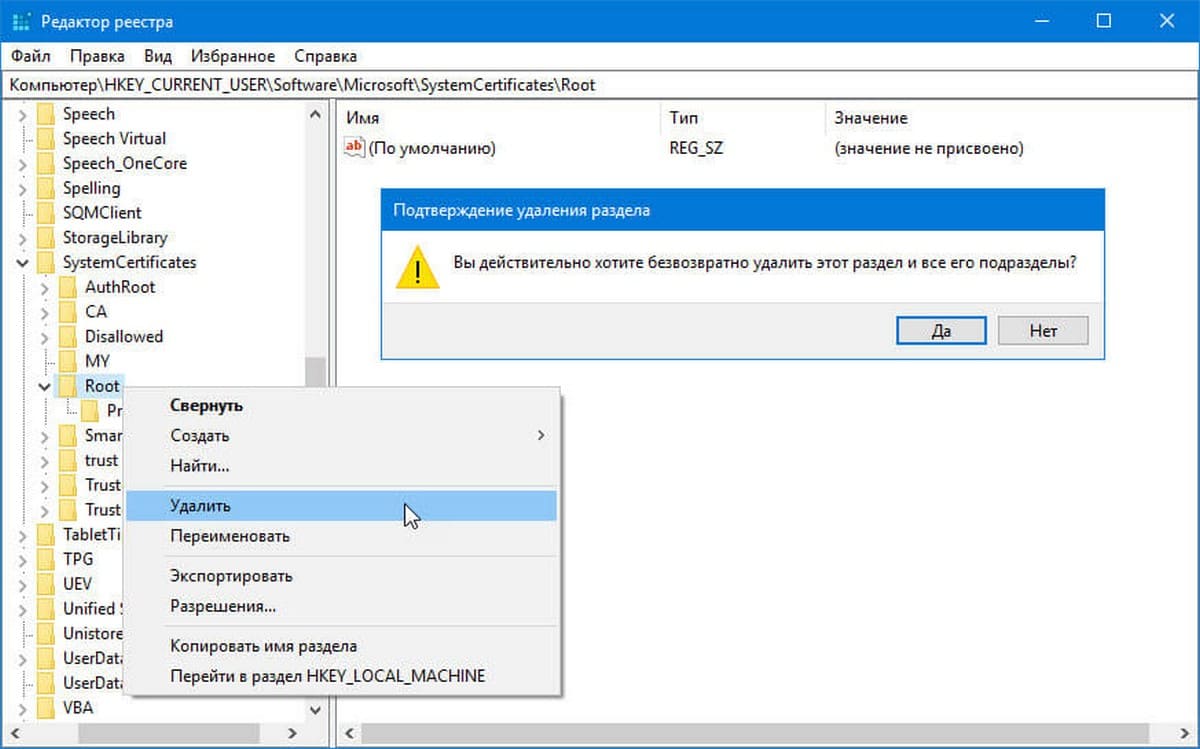Click the yellow warning icon in the confirmation dialog
The width and height of the screenshot is (1200, 749).
[x=417, y=267]
